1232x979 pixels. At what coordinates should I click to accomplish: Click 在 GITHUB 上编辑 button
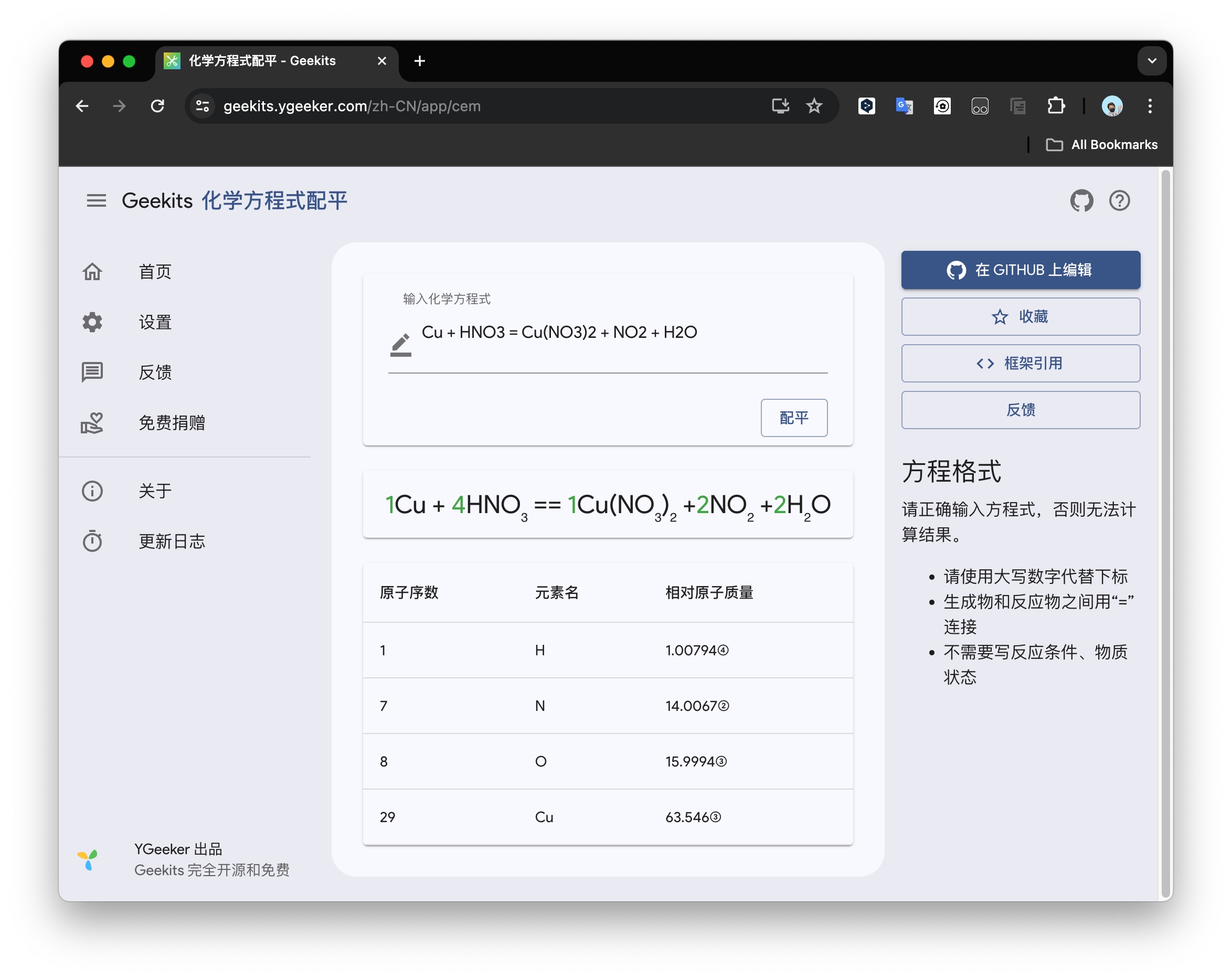[1020, 270]
